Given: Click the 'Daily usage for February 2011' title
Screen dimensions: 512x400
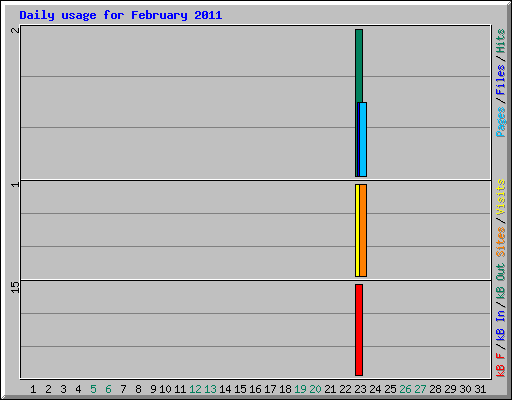Looking at the screenshot, I should coord(121,15).
